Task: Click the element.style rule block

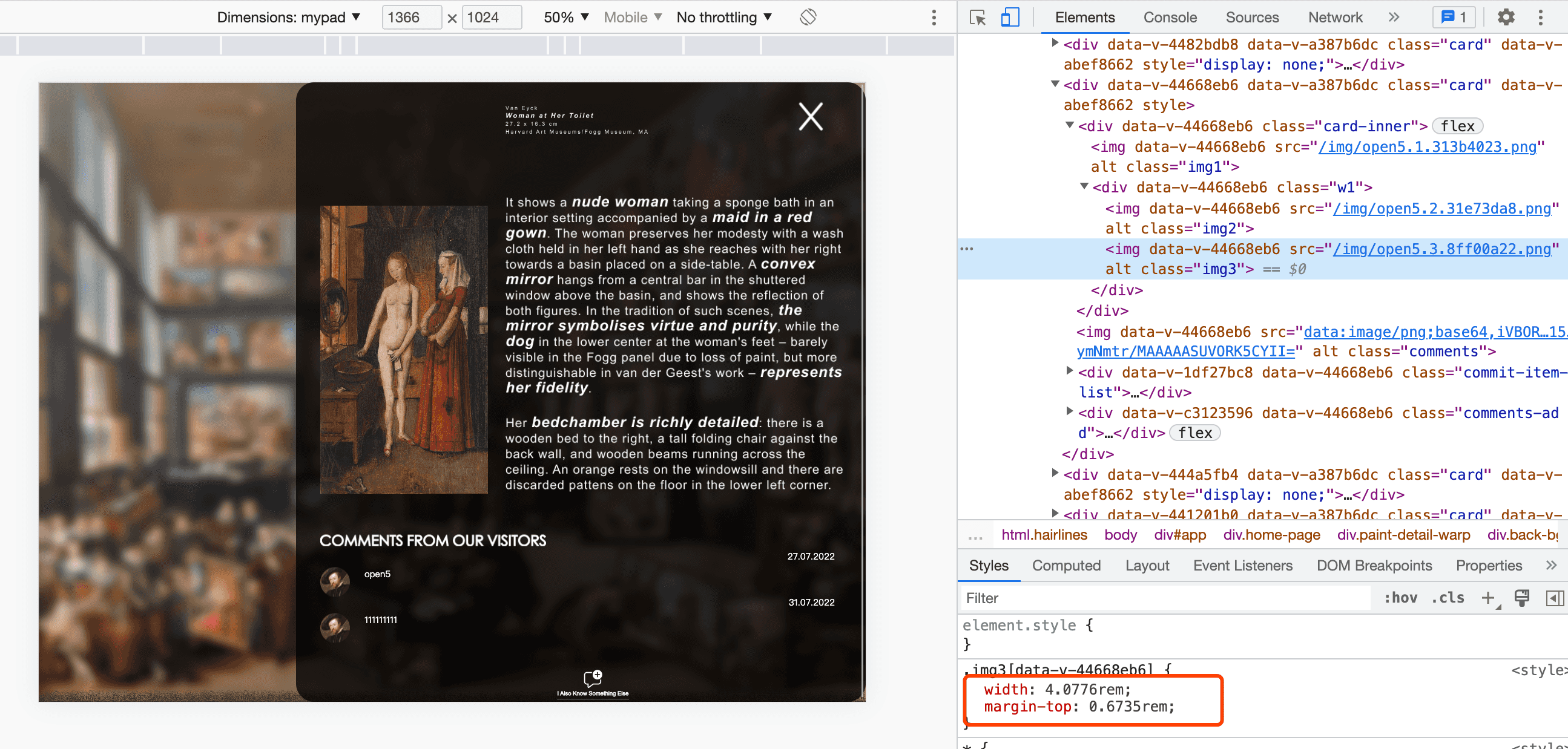Action: (x=1262, y=634)
